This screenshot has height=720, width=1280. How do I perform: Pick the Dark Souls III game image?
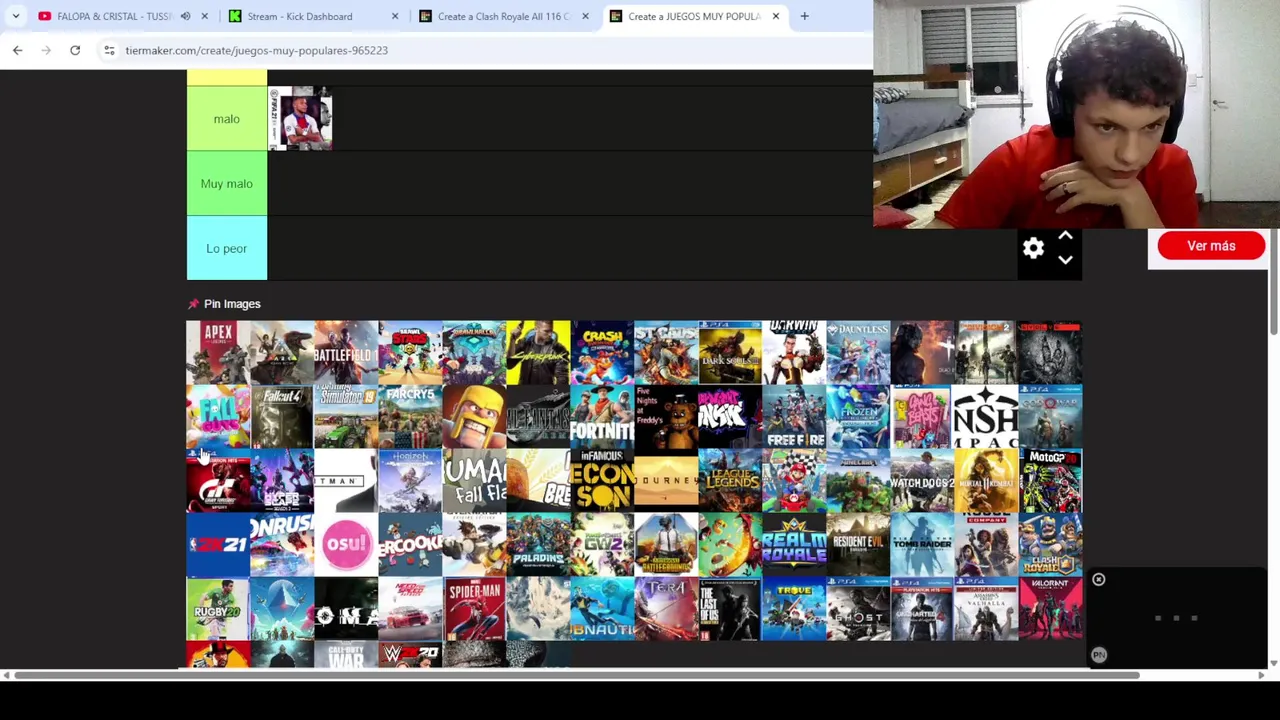[730, 353]
